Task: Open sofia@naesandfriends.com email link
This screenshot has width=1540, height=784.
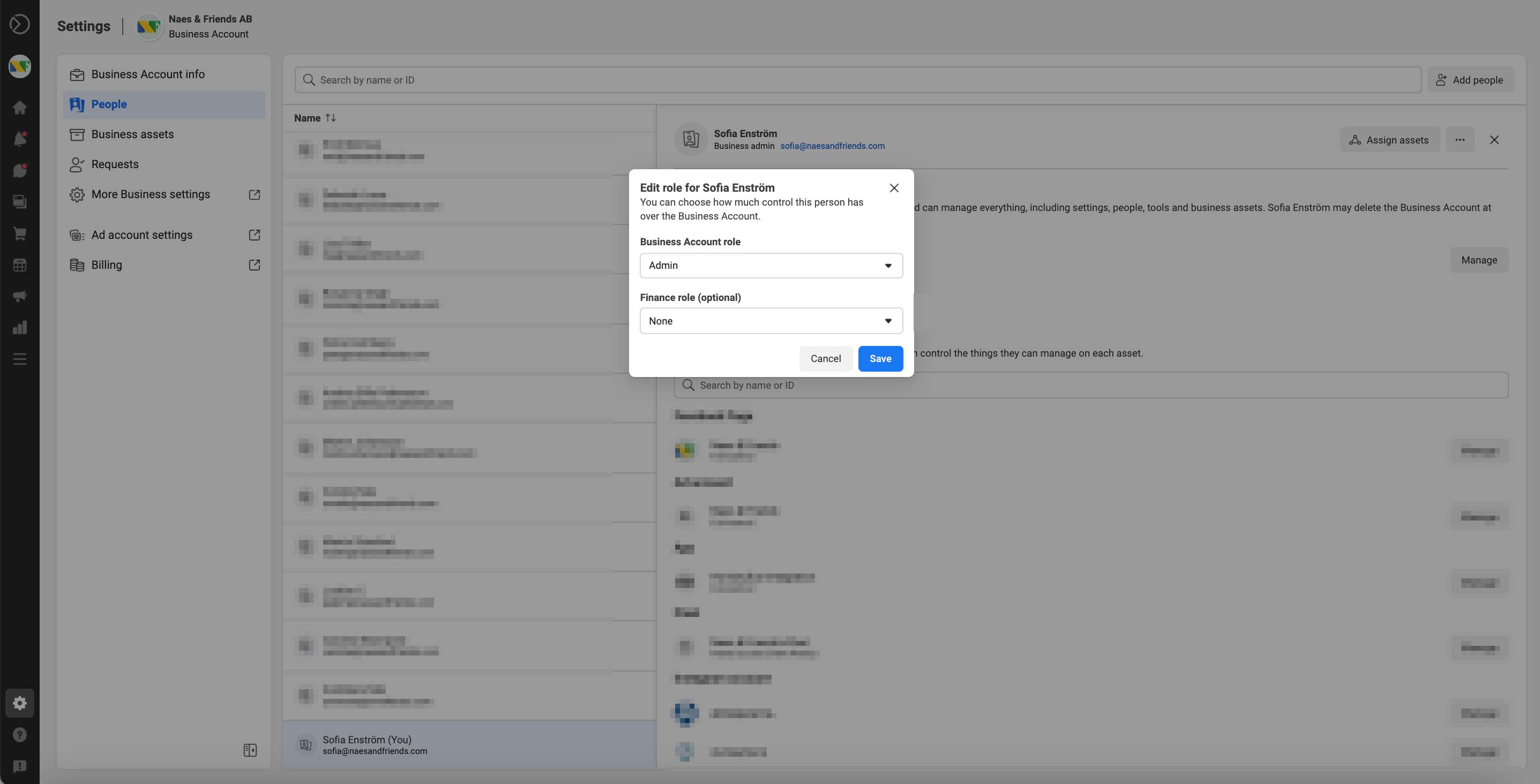Action: (x=832, y=146)
